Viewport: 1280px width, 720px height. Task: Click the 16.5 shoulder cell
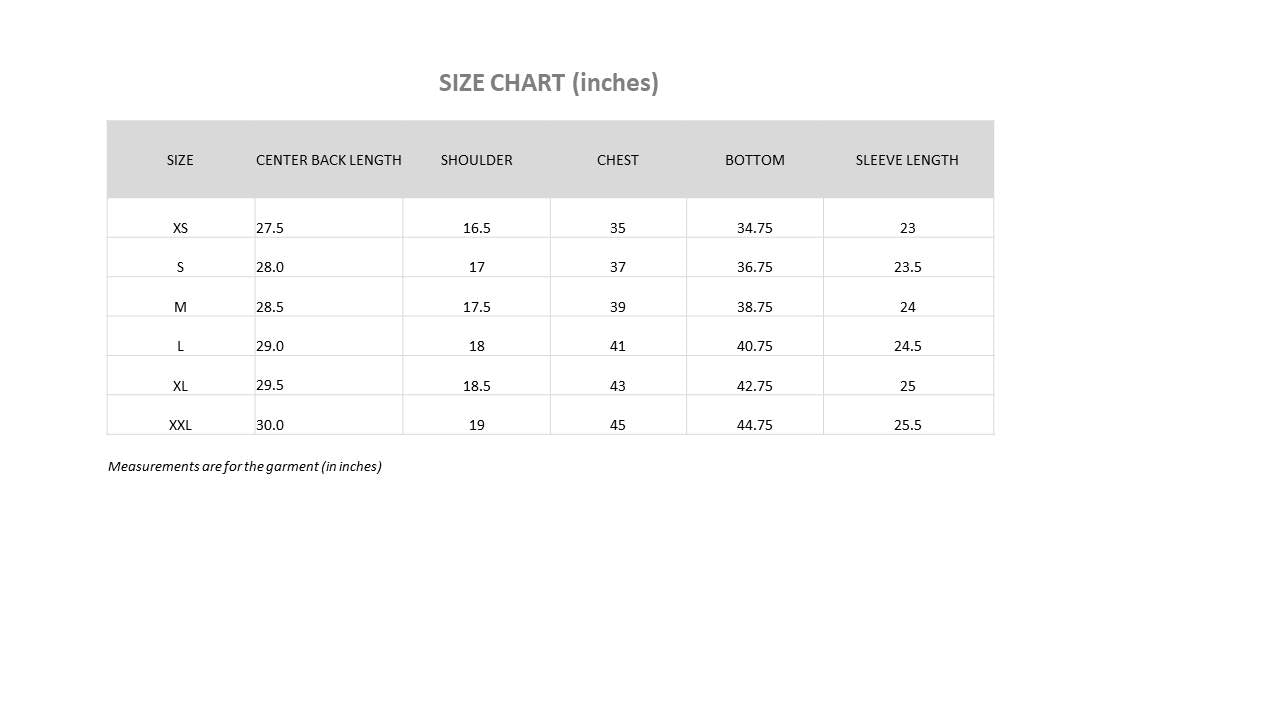pos(476,228)
